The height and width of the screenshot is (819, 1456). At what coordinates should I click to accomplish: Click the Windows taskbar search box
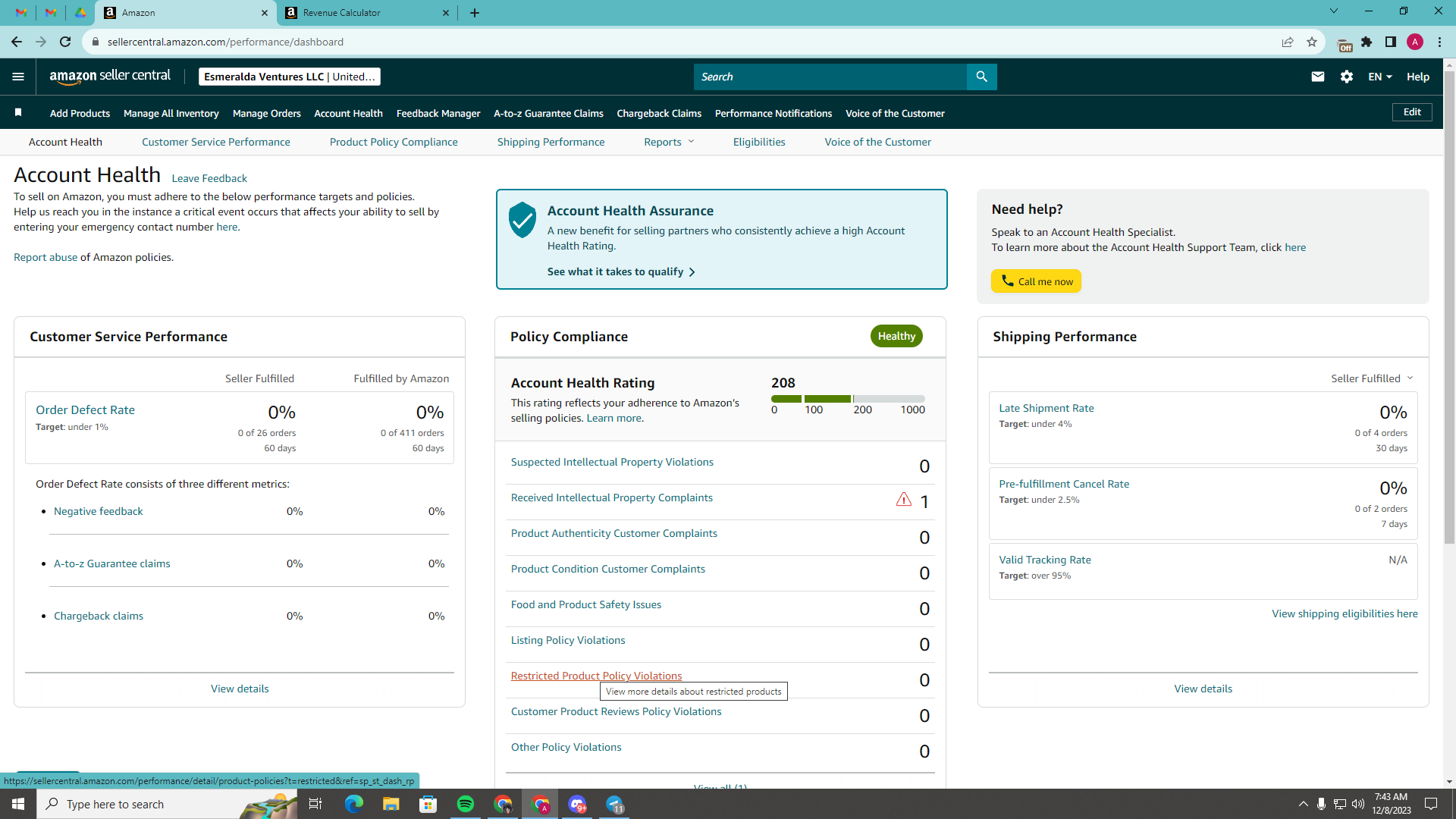tap(167, 804)
